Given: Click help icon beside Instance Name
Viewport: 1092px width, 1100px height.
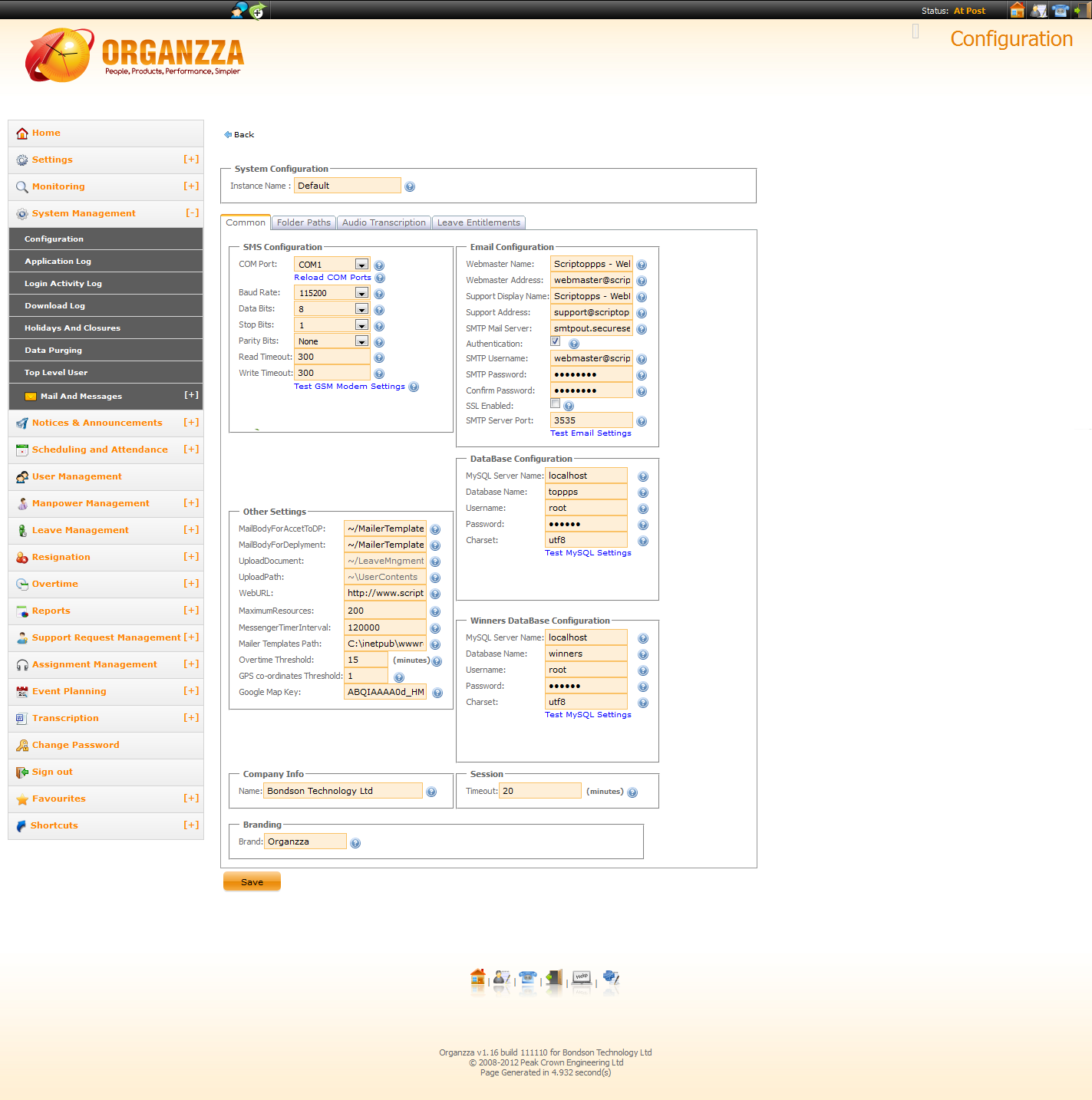Looking at the screenshot, I should [410, 186].
